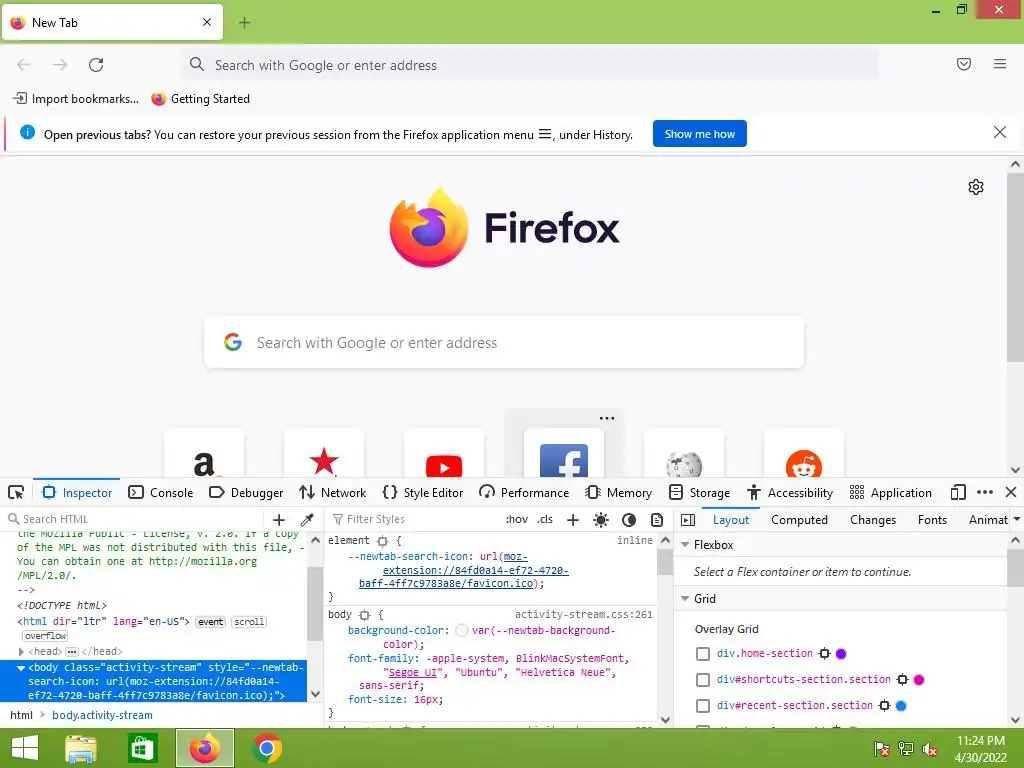Select the Fonts sidebar tab
Image resolution: width=1024 pixels, height=768 pixels.
(932, 519)
